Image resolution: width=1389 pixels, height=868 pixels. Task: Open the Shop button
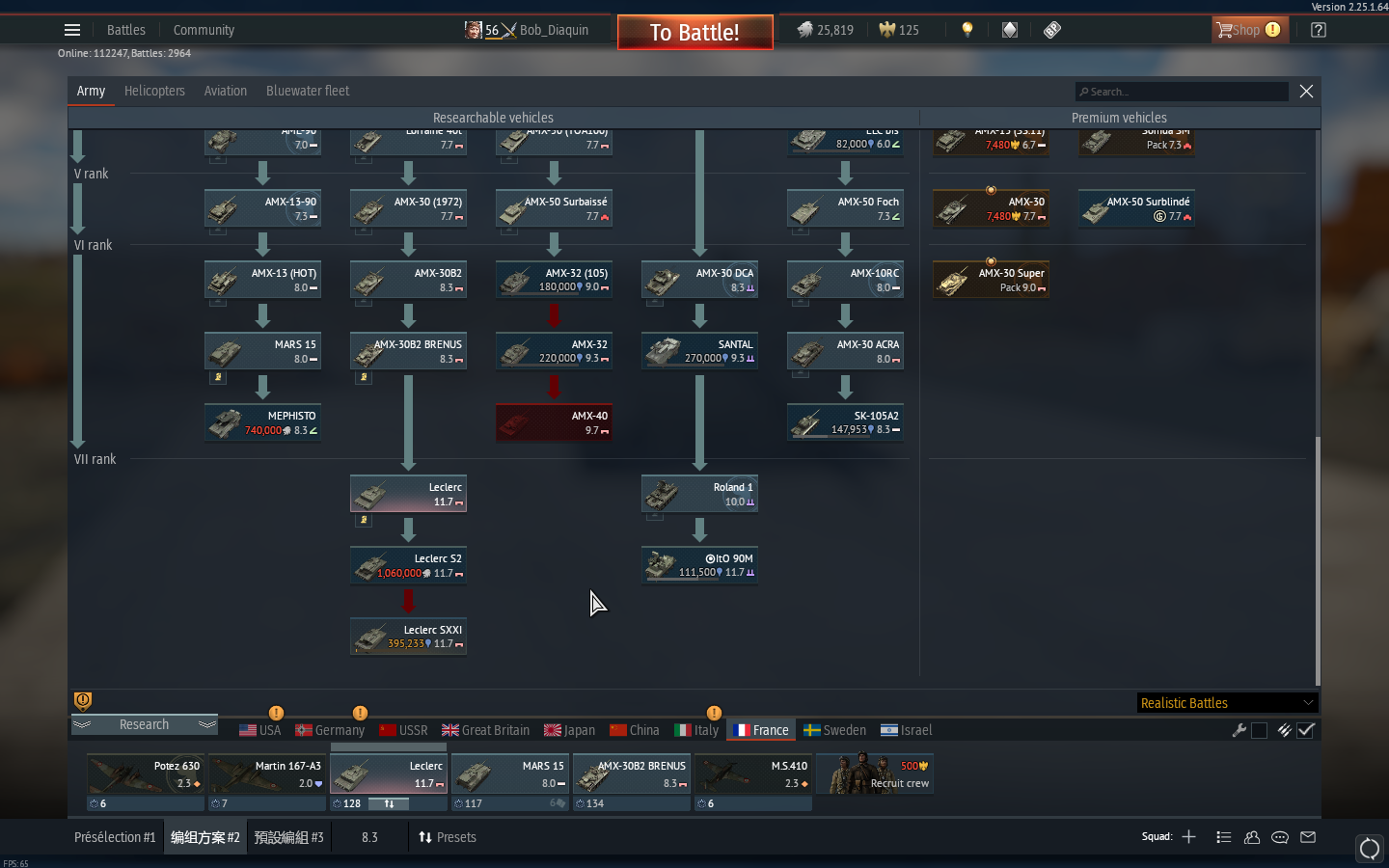coord(1248,30)
